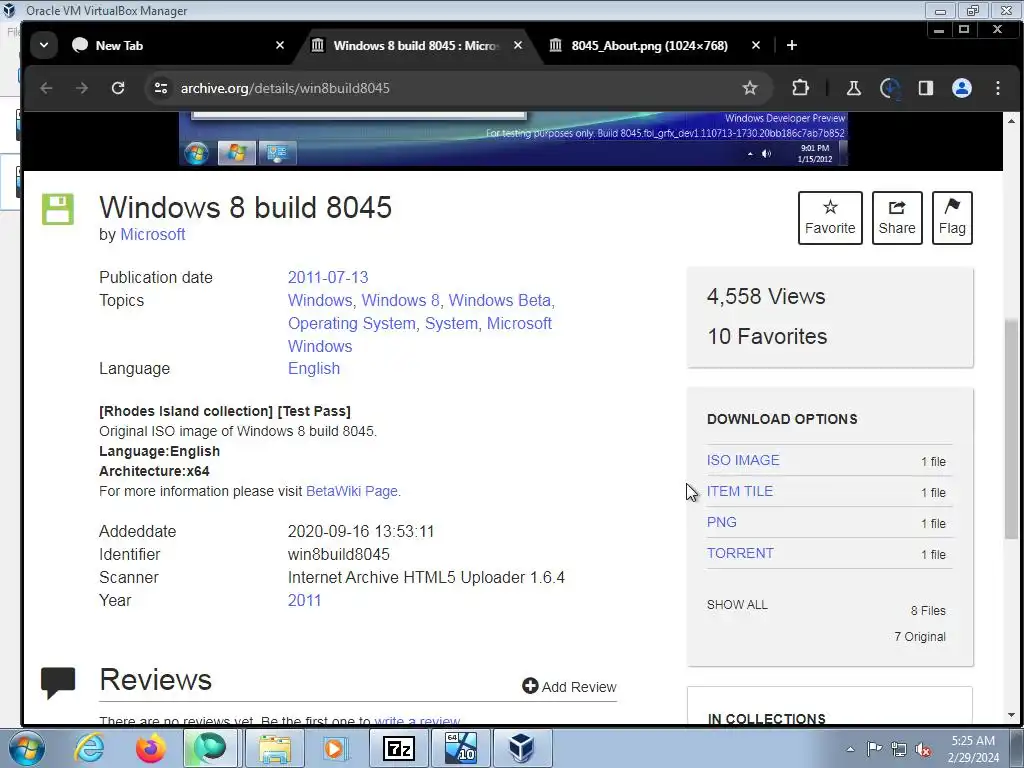1024x768 pixels.
Task: Toggle the browser side panel
Action: 925,88
